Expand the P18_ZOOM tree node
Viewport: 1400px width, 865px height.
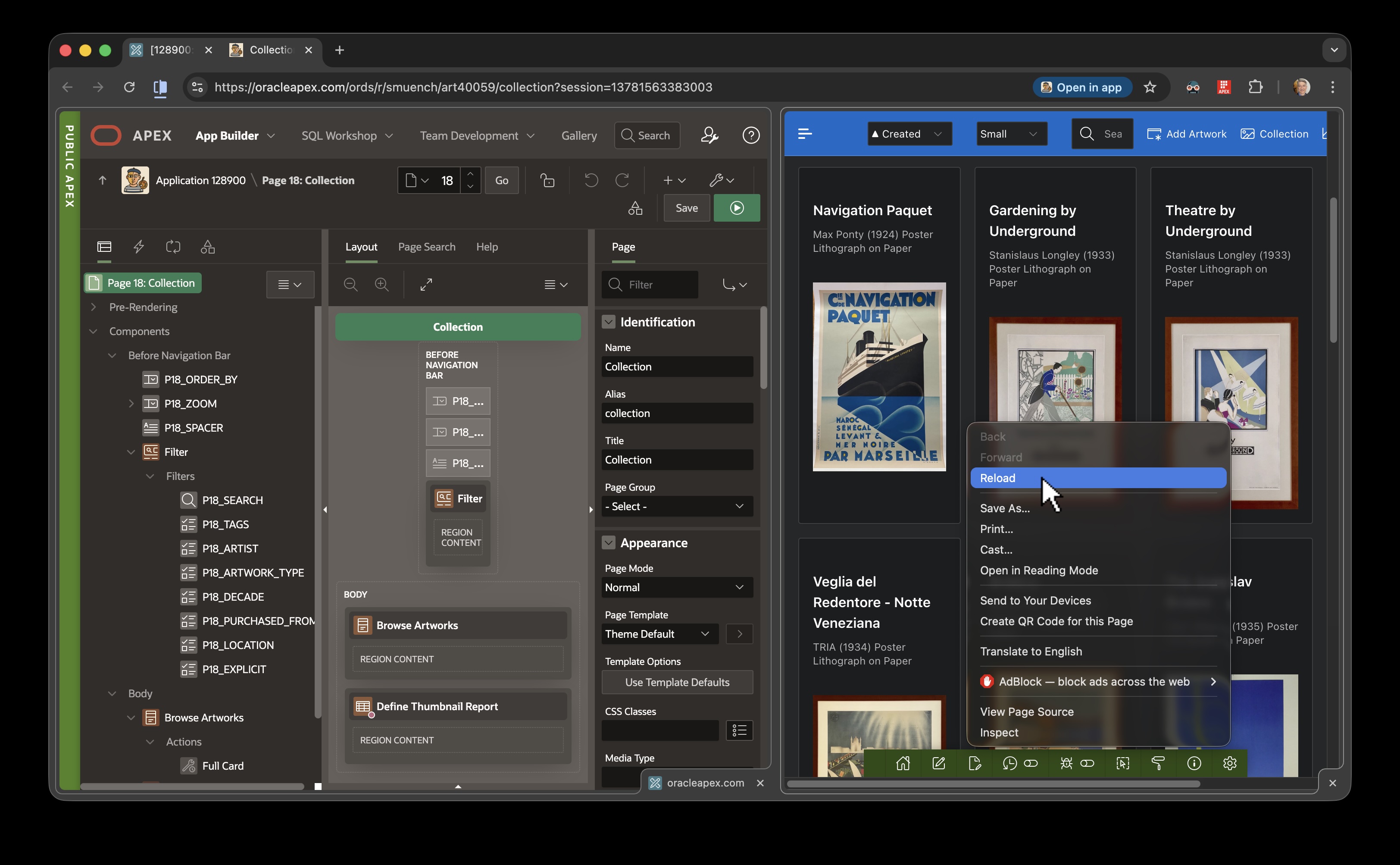(x=131, y=404)
